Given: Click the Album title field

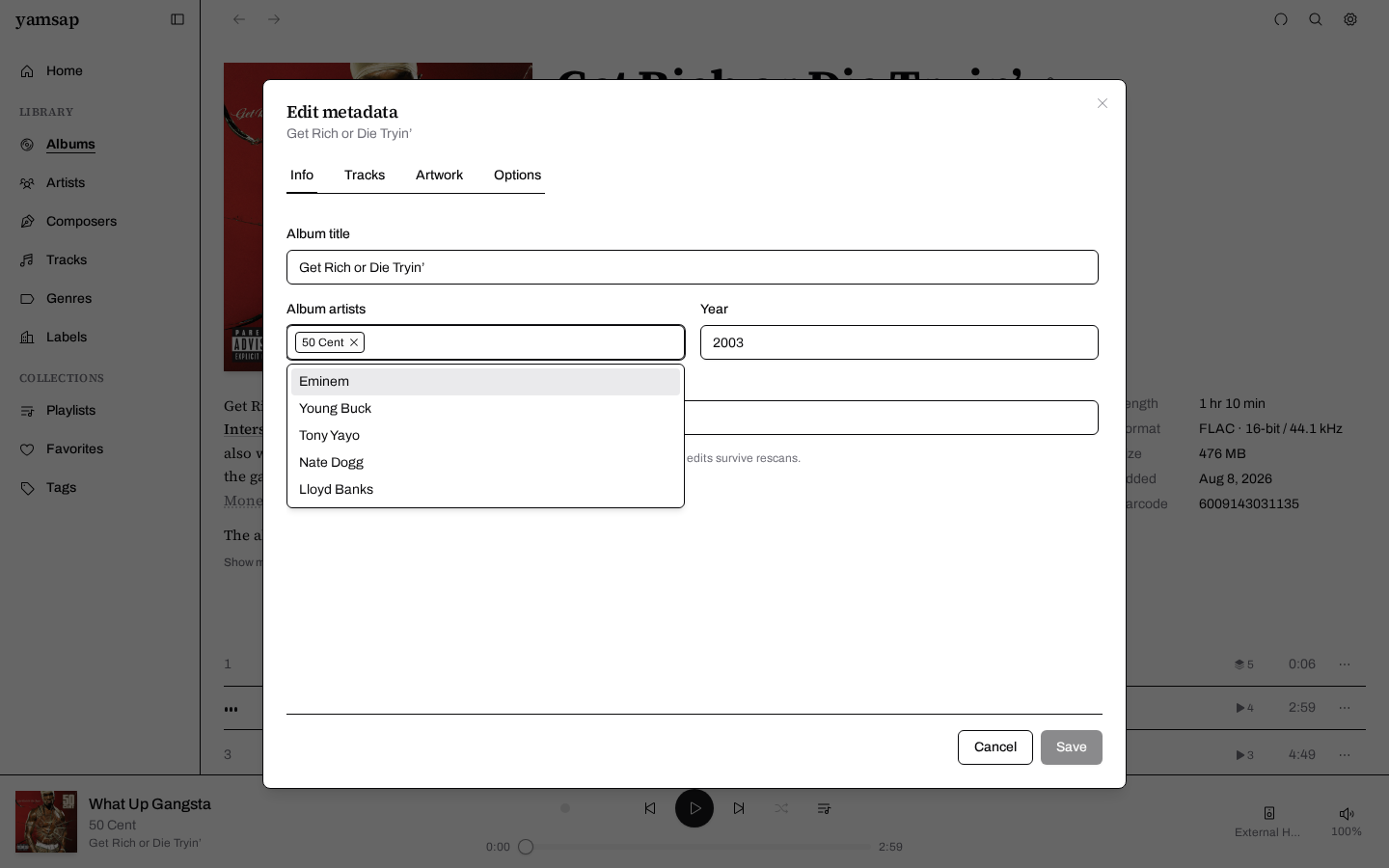Looking at the screenshot, I should pos(693,267).
